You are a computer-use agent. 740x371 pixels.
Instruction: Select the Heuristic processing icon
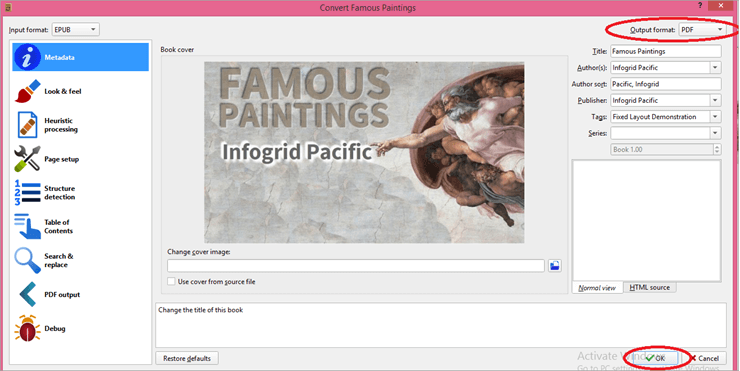pos(27,125)
